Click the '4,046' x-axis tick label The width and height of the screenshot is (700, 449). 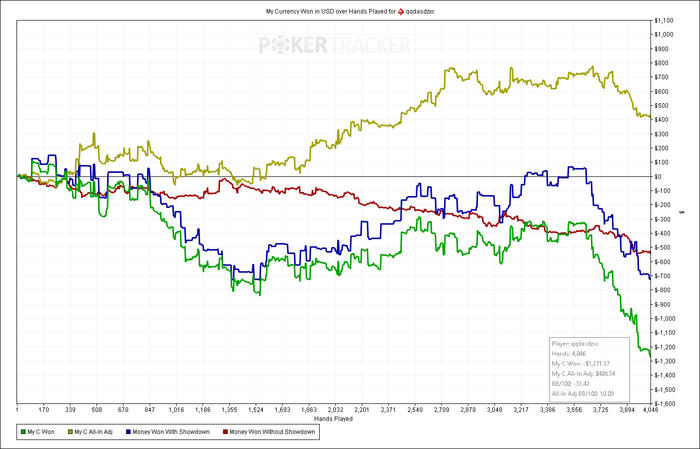[x=649, y=409]
